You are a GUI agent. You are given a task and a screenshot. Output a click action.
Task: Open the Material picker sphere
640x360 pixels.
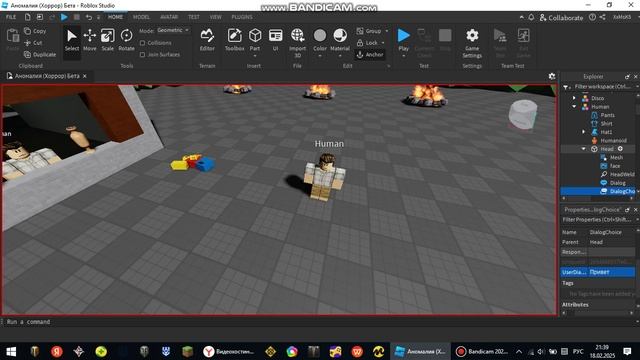pos(340,36)
